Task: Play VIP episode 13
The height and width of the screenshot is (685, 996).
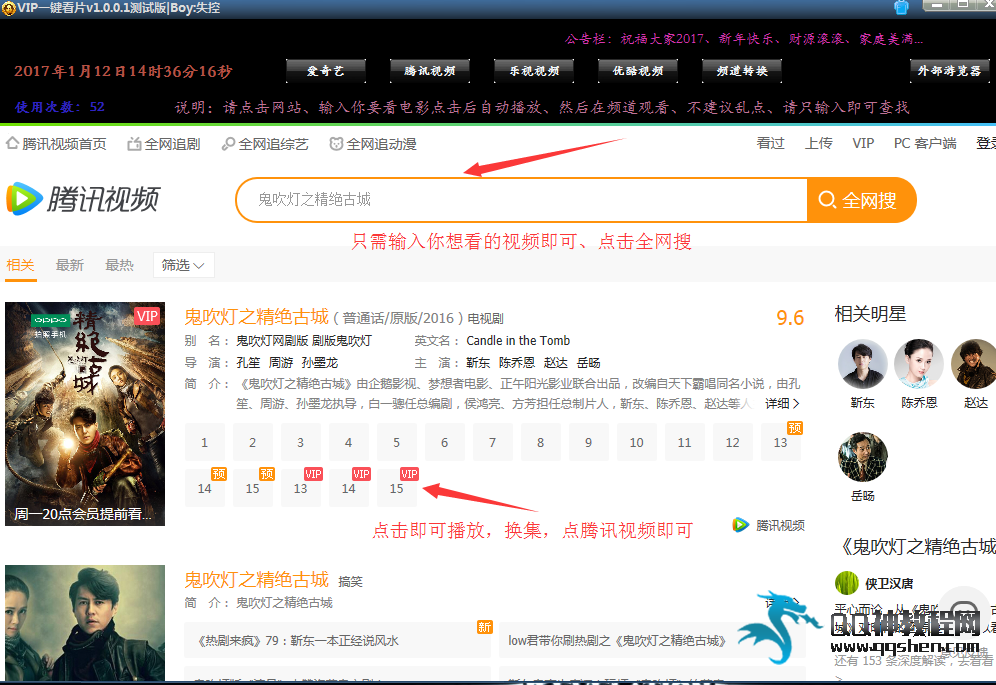Action: [x=300, y=489]
